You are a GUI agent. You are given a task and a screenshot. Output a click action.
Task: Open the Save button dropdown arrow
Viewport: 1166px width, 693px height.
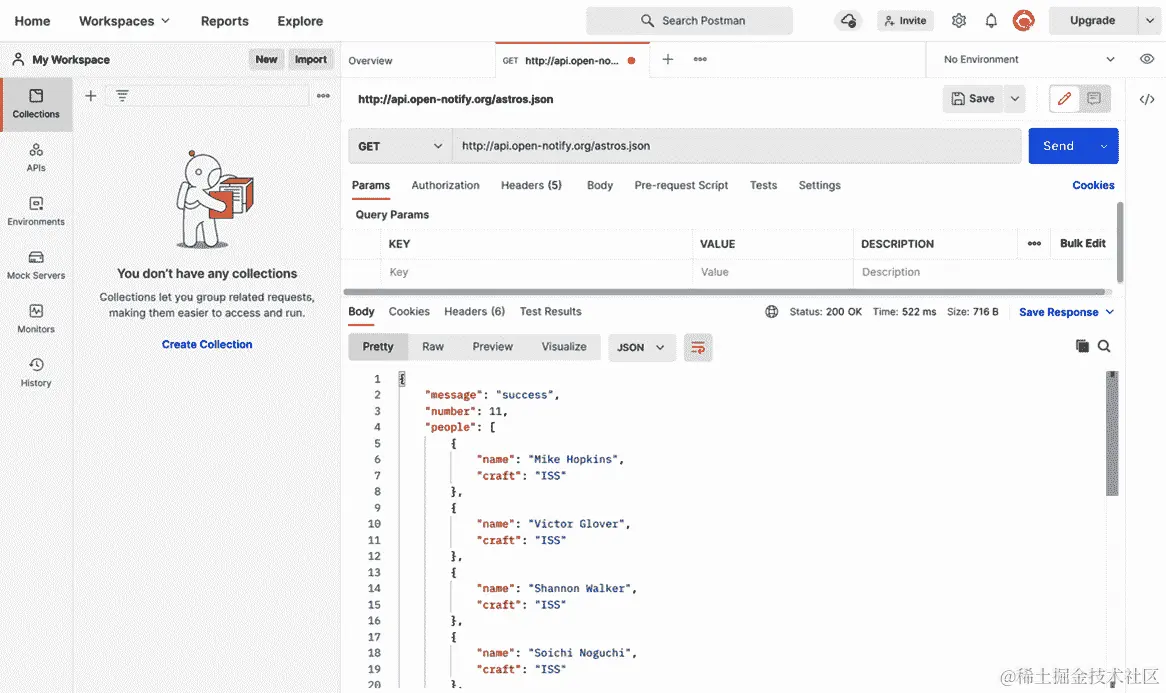[1014, 98]
